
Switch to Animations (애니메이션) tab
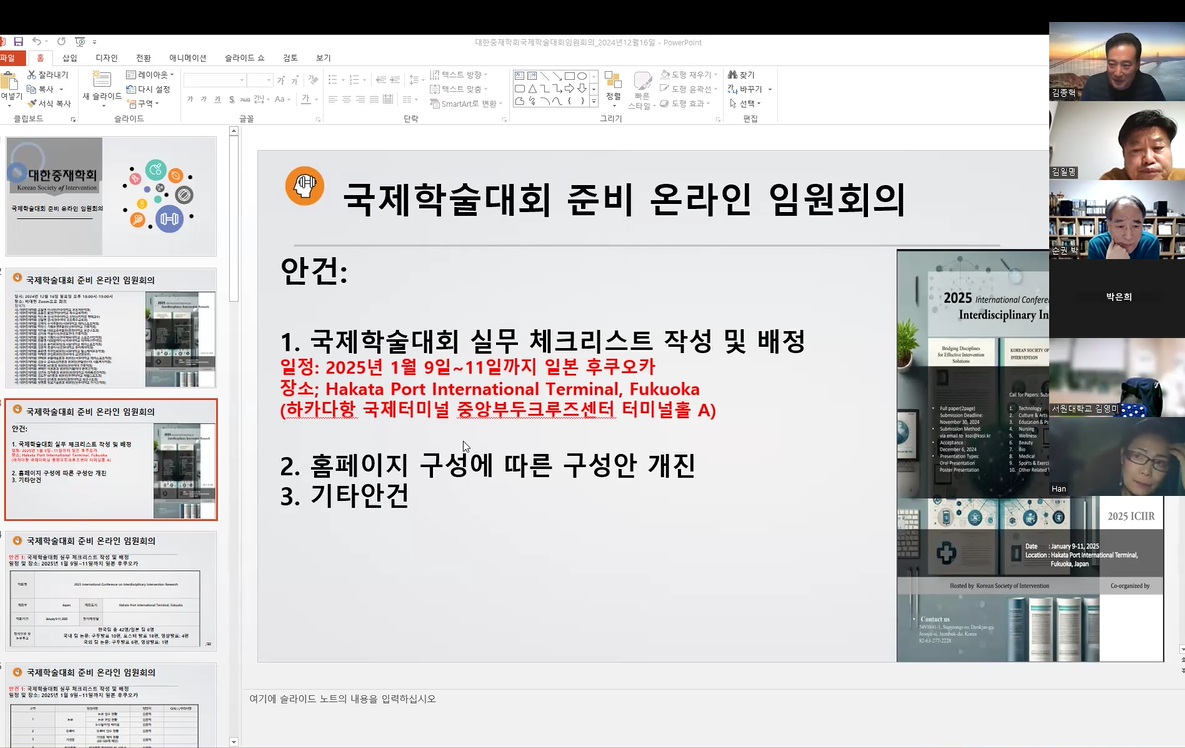pyautogui.click(x=187, y=58)
